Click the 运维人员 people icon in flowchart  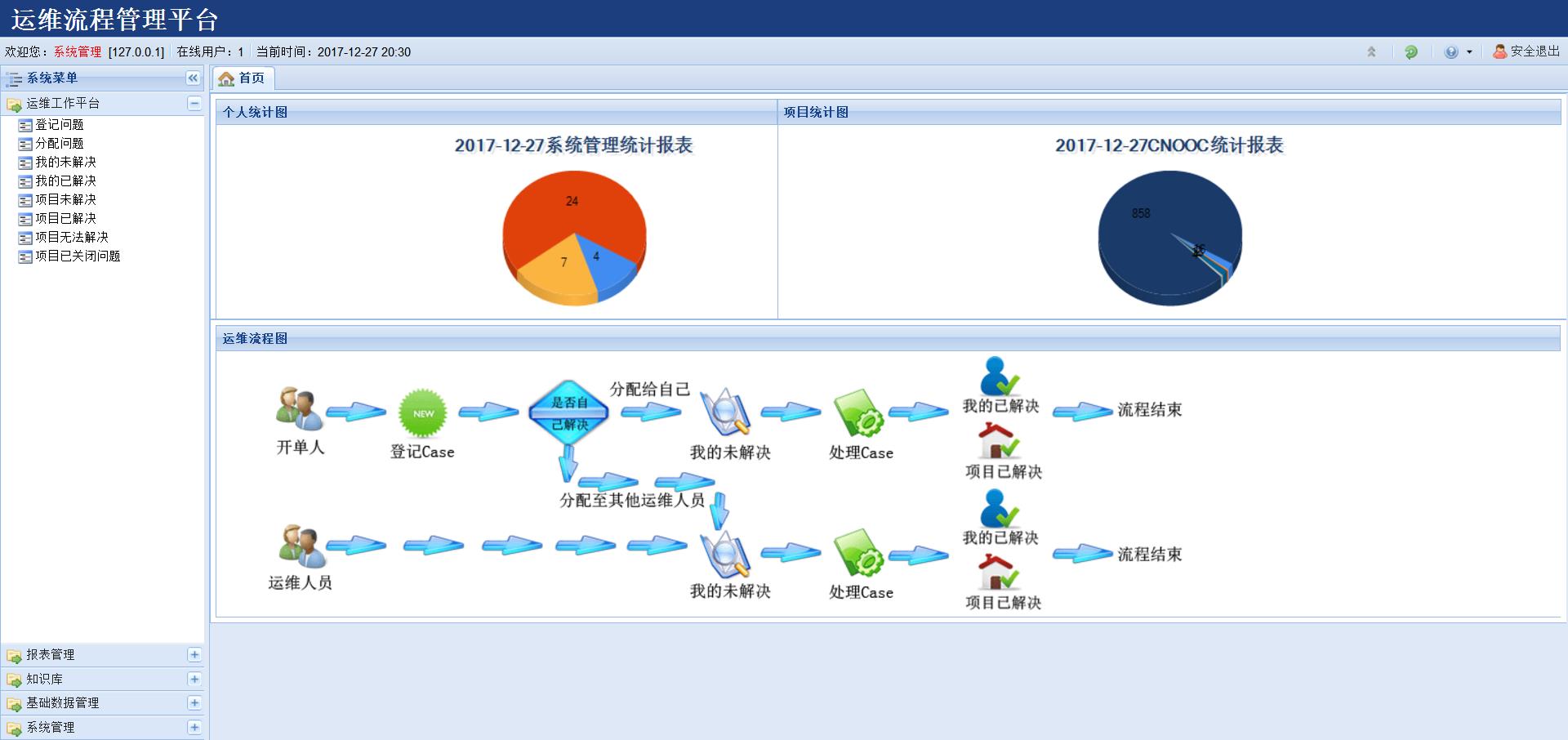click(301, 546)
